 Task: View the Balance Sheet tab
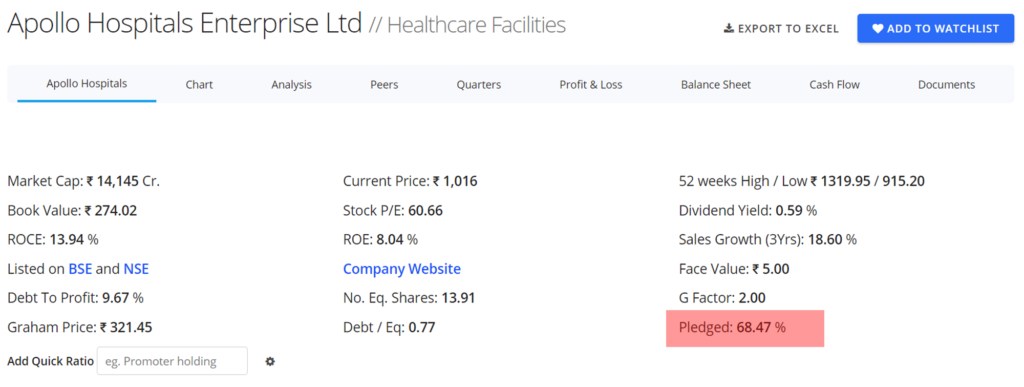coord(716,85)
